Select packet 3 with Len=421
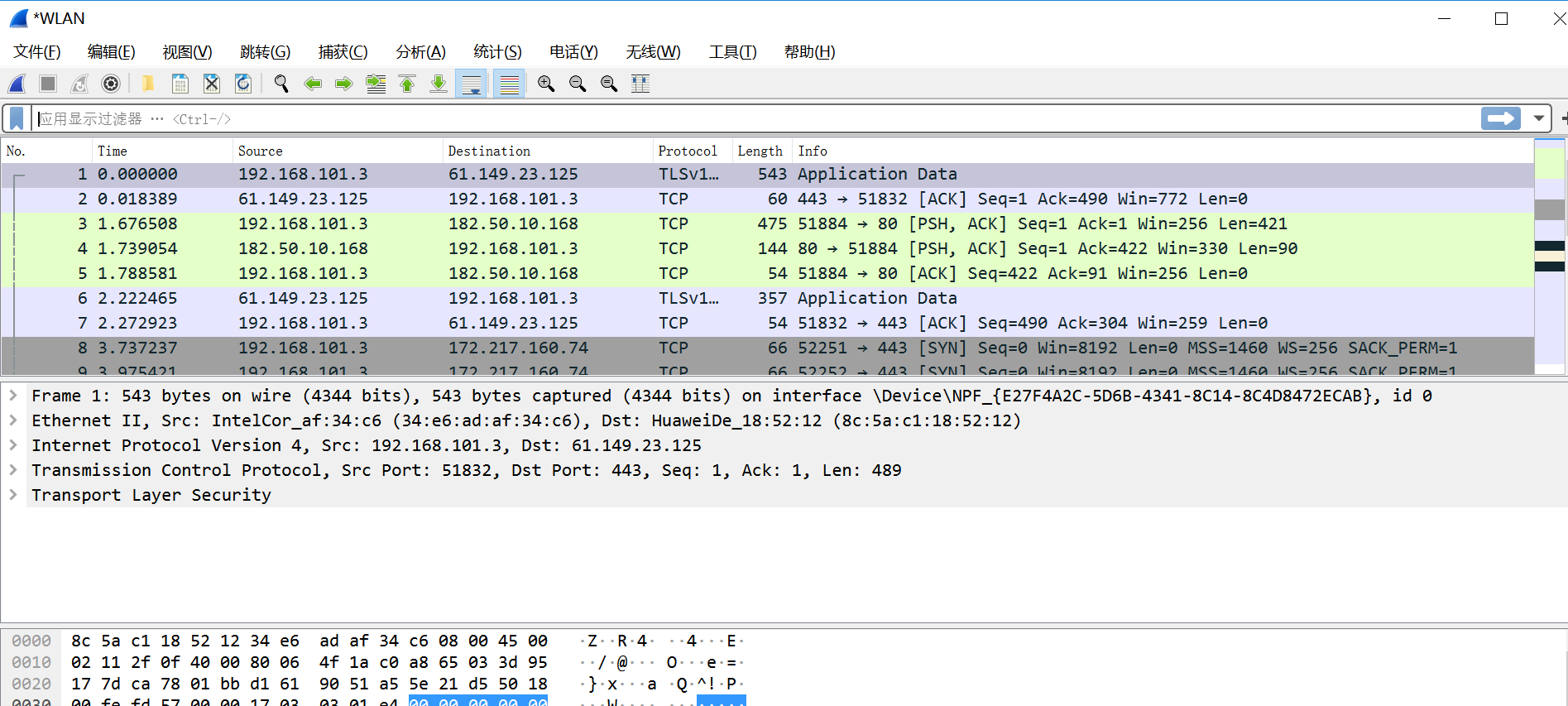The image size is (1568, 706). tap(767, 223)
